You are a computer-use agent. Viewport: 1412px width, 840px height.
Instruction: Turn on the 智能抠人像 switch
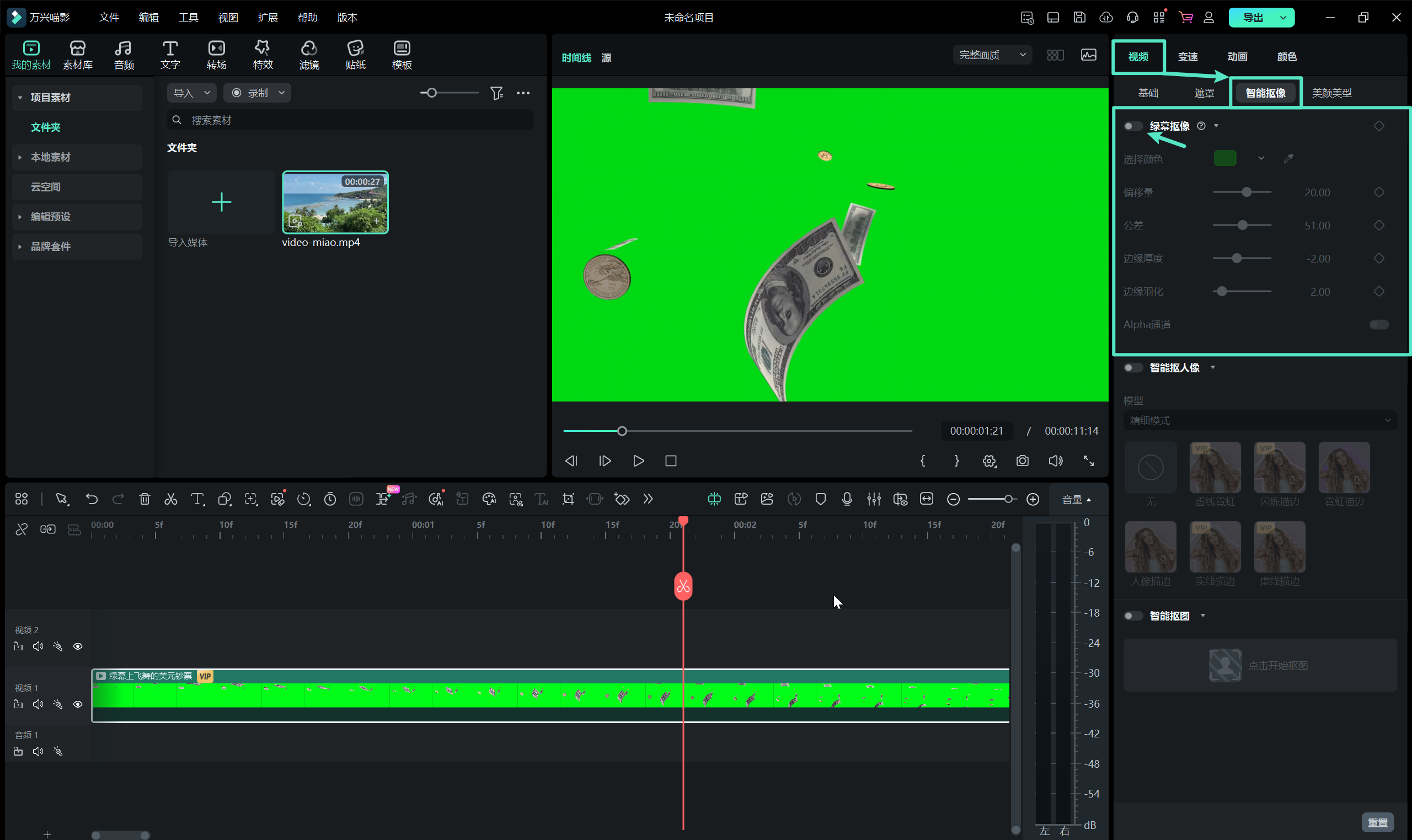pyautogui.click(x=1132, y=367)
